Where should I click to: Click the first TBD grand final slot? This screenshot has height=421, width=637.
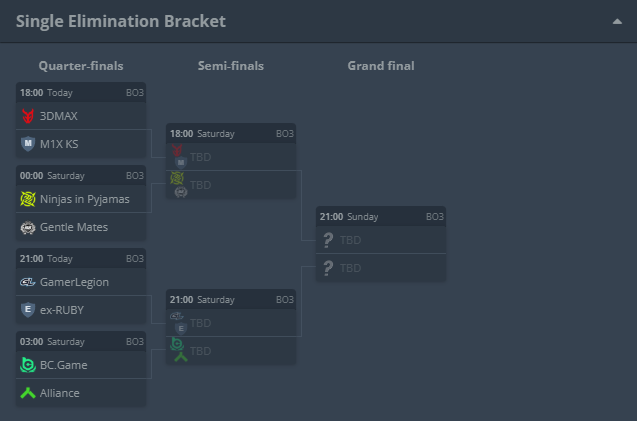click(381, 240)
